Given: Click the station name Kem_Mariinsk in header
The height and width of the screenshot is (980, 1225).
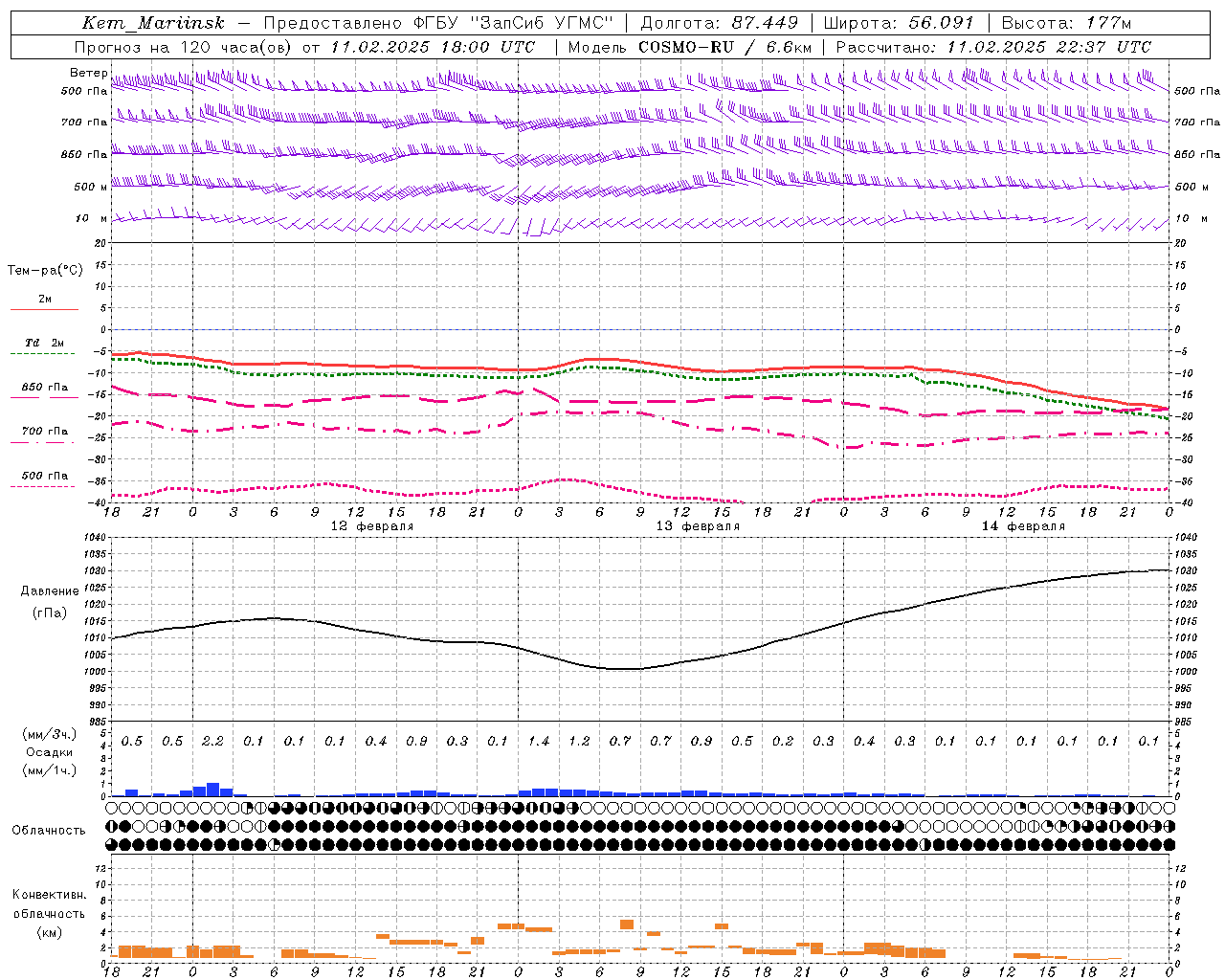Looking at the screenshot, I should coord(154,23).
